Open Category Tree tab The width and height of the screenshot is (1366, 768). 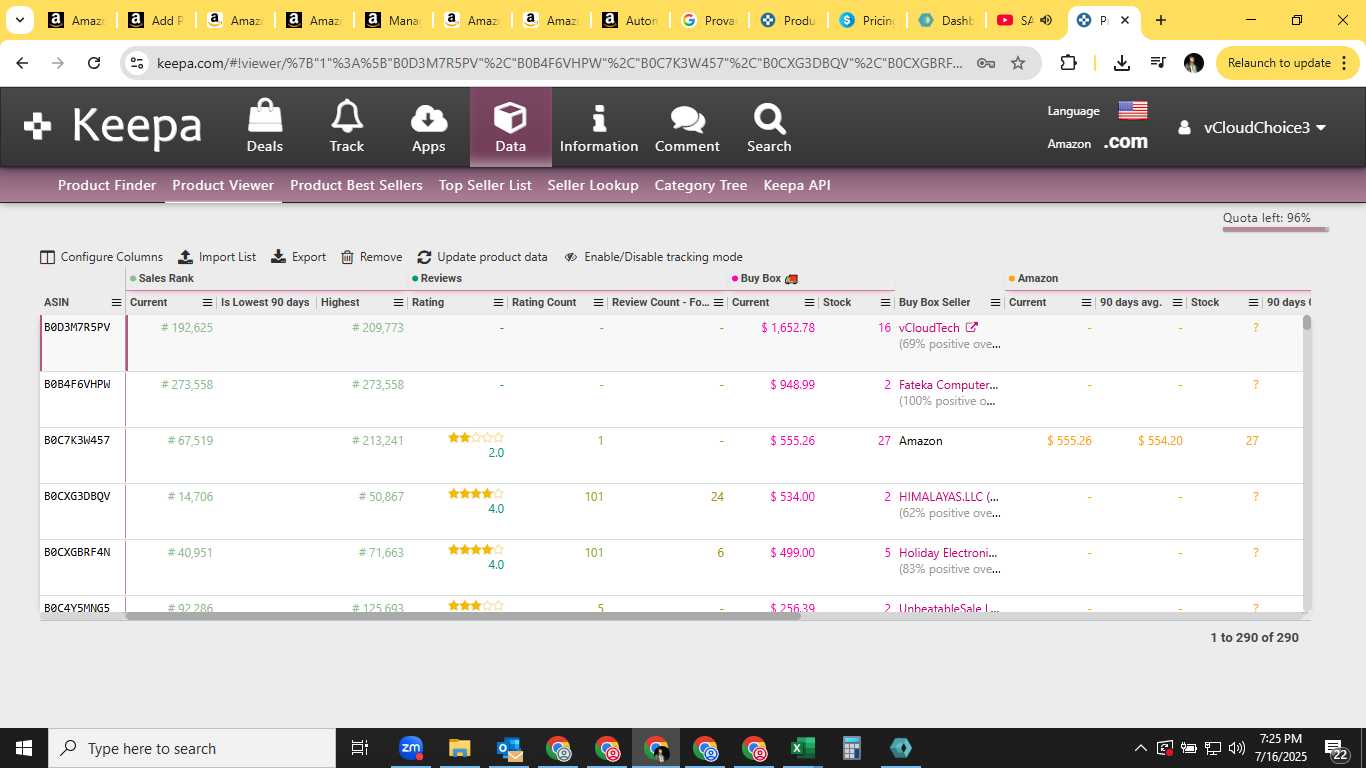[x=701, y=185]
